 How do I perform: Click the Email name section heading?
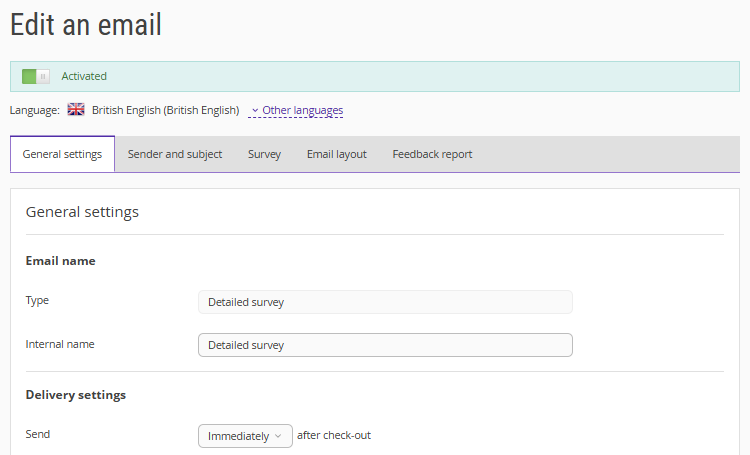click(x=60, y=260)
